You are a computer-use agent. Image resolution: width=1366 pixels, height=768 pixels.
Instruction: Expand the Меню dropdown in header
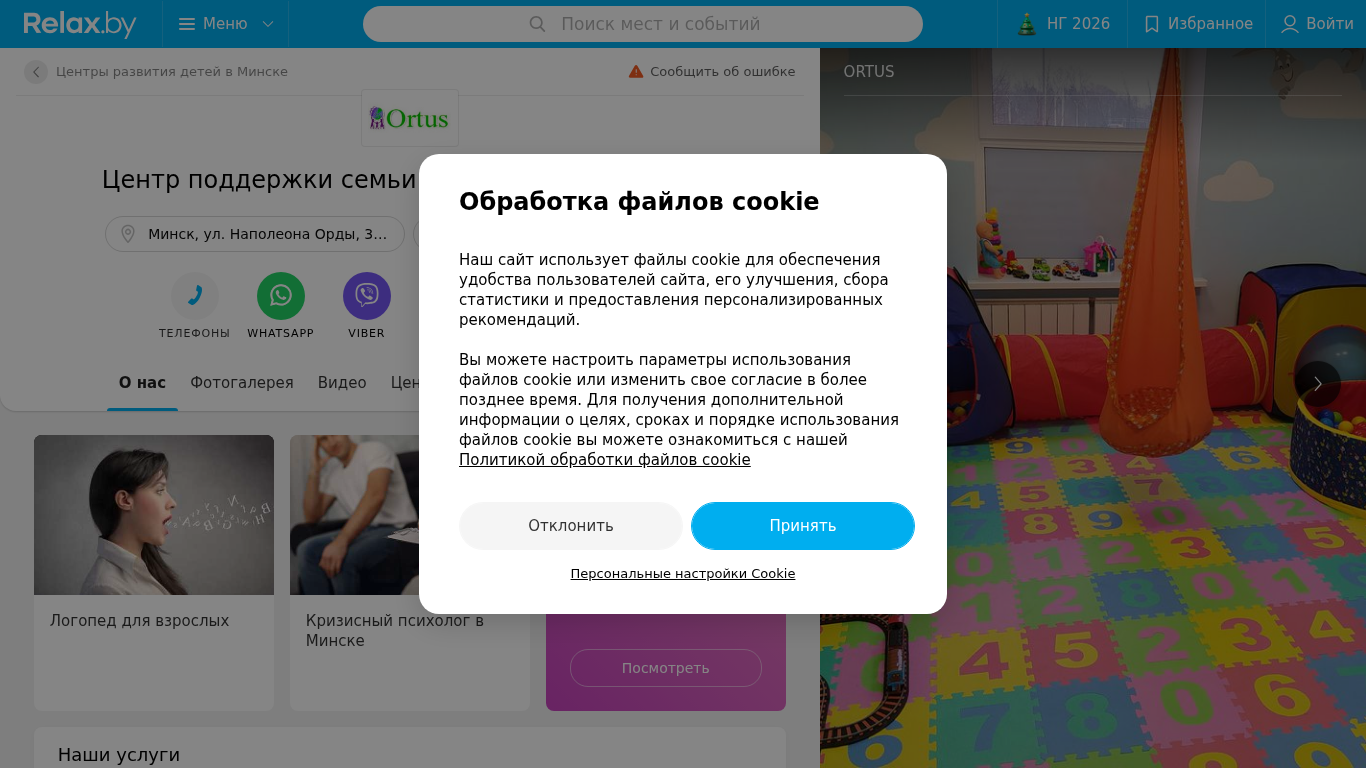click(x=226, y=24)
